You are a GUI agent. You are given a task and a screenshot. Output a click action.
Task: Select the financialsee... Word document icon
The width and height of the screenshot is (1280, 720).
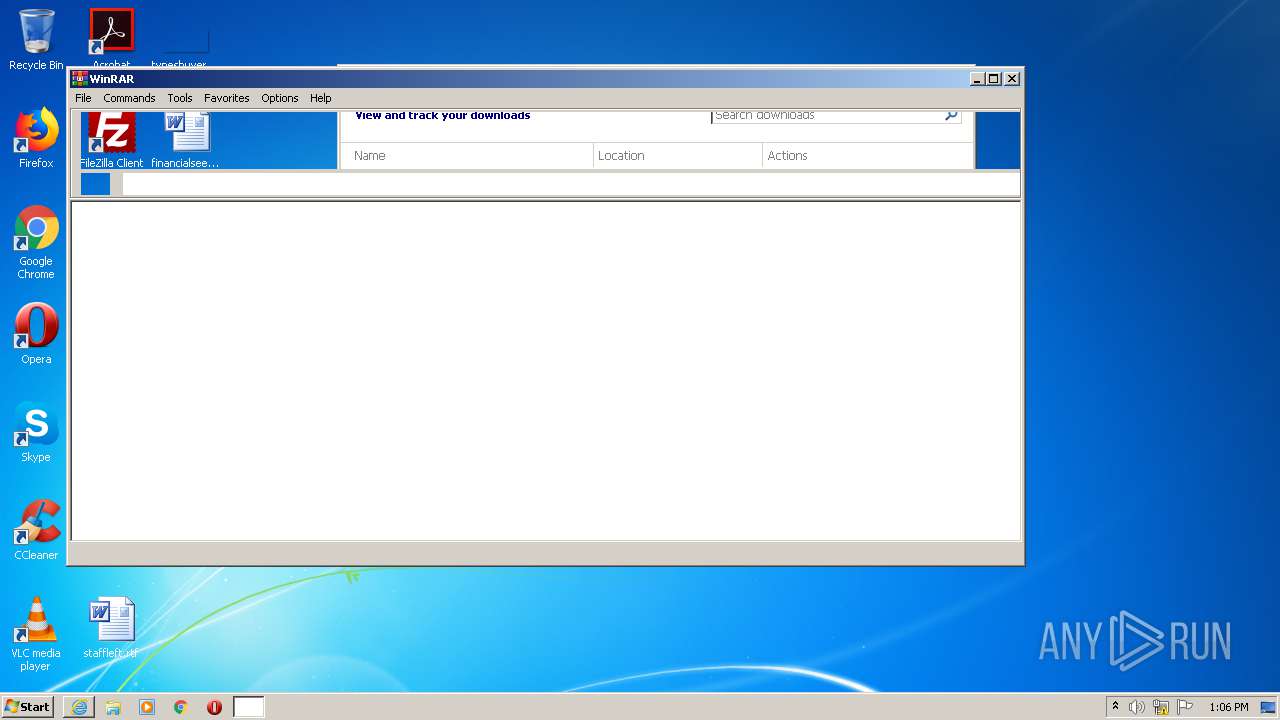186,140
